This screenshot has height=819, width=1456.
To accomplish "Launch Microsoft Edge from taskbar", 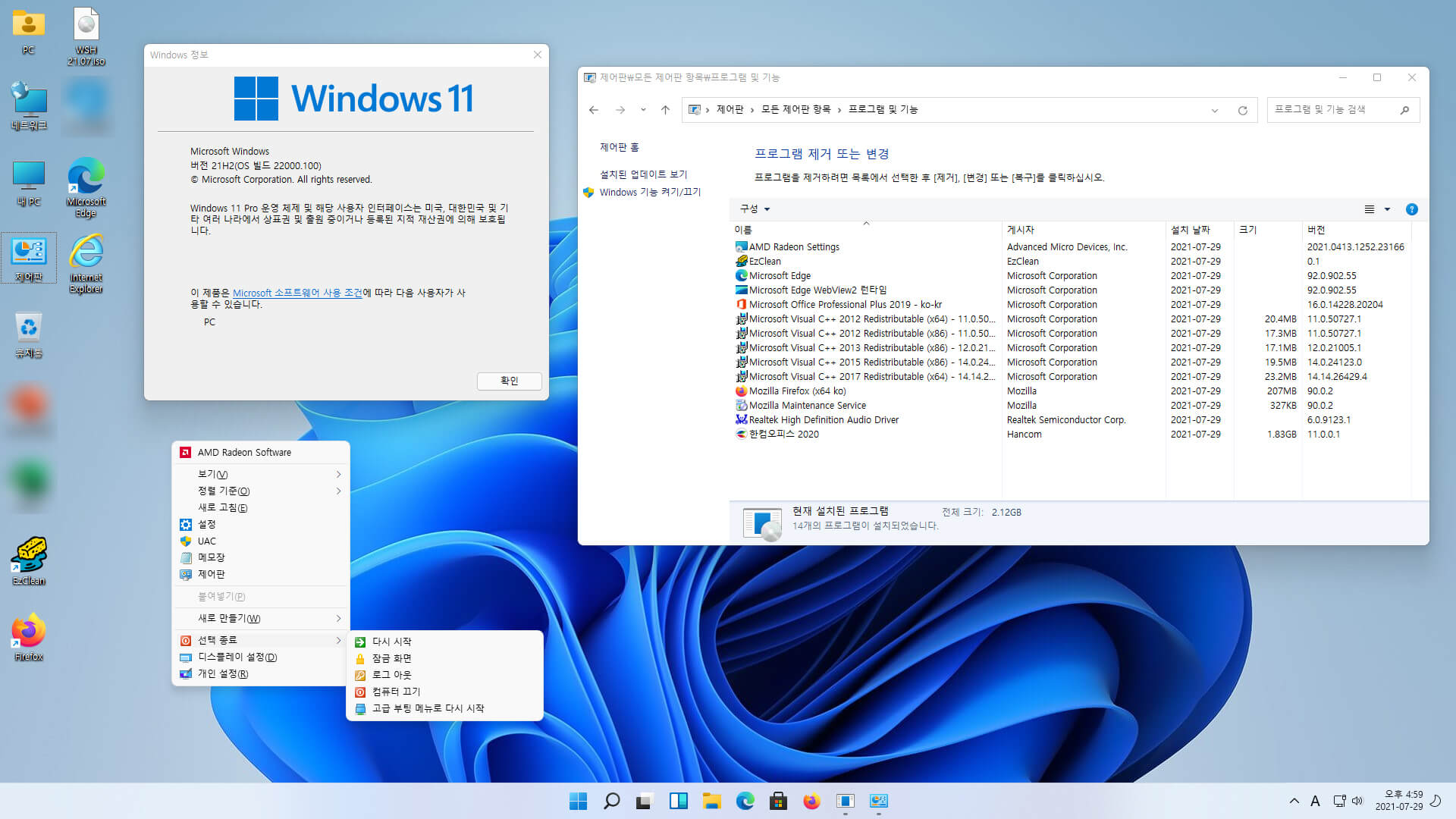I will click(745, 801).
